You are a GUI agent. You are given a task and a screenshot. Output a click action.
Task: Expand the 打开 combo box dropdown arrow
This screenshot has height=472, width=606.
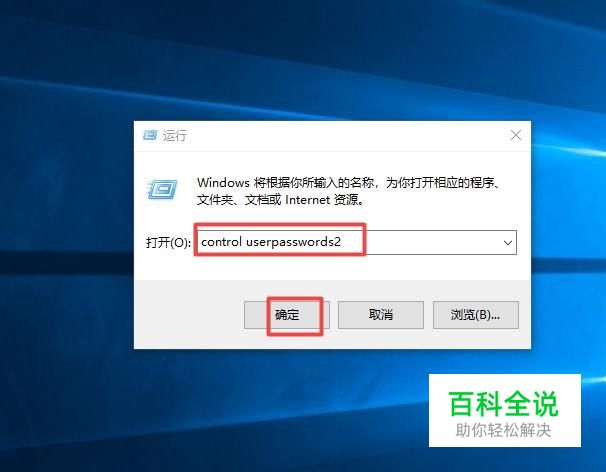pyautogui.click(x=507, y=243)
